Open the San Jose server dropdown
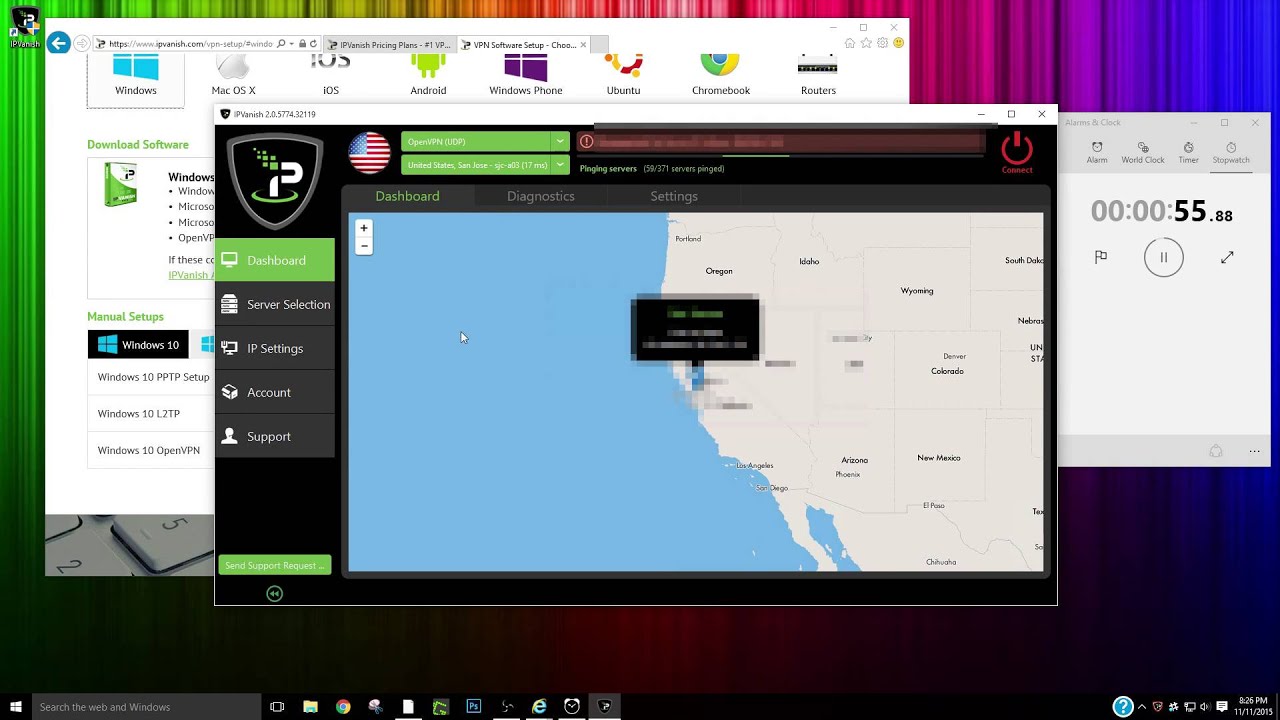This screenshot has height=720, width=1280. 560,165
